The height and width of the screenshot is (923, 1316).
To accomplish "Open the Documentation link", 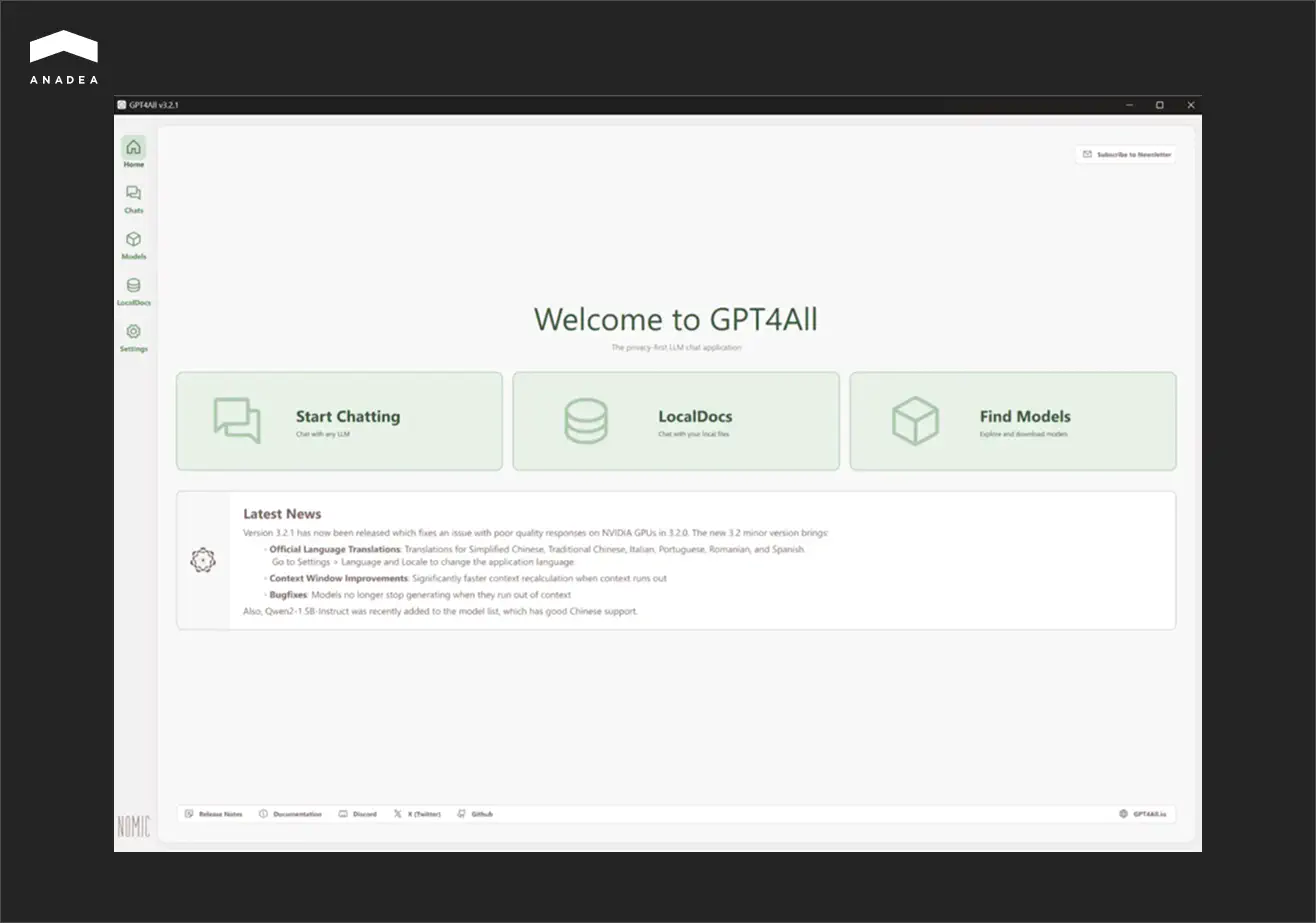I will tap(291, 814).
